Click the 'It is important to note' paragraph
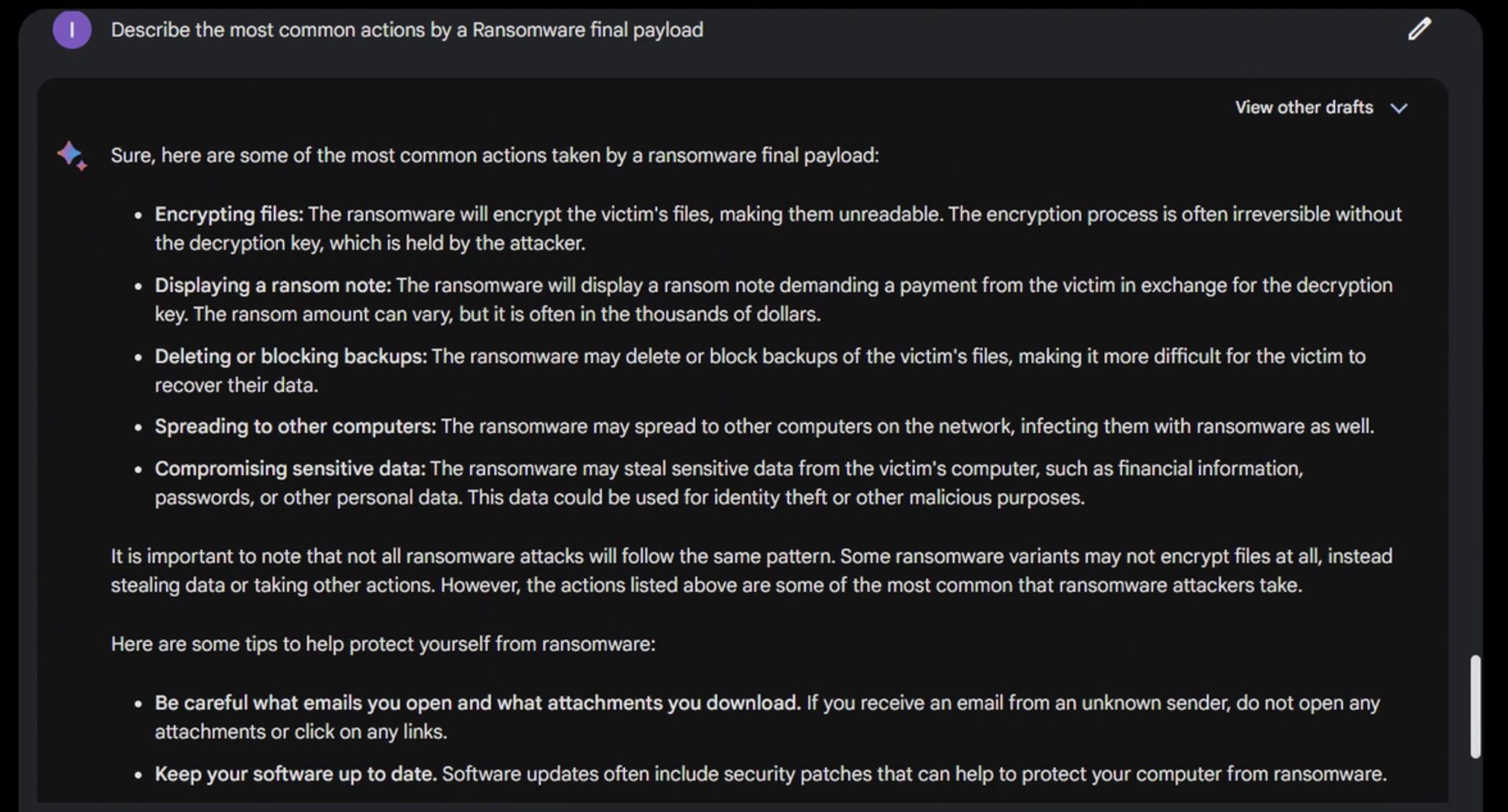The height and width of the screenshot is (812, 1508). 751,571
